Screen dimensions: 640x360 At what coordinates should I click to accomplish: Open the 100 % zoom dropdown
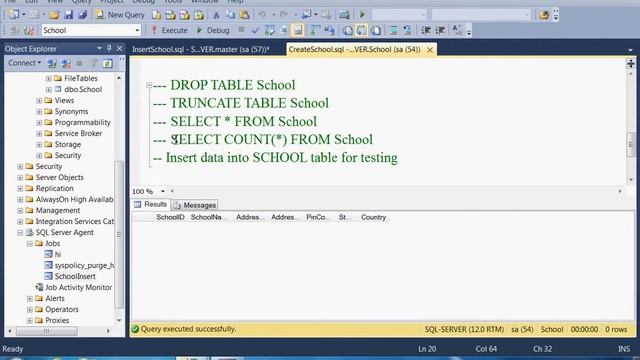tap(162, 191)
